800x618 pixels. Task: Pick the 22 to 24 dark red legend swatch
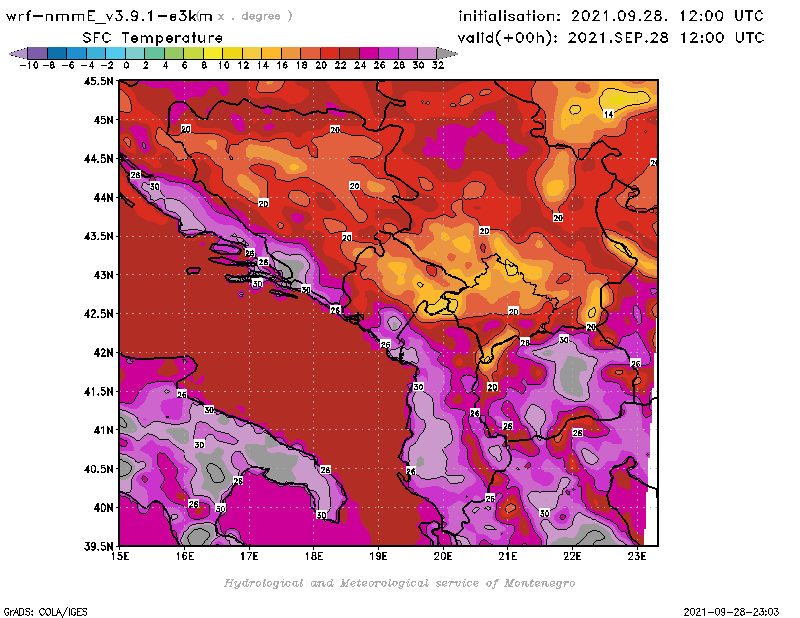coord(349,53)
